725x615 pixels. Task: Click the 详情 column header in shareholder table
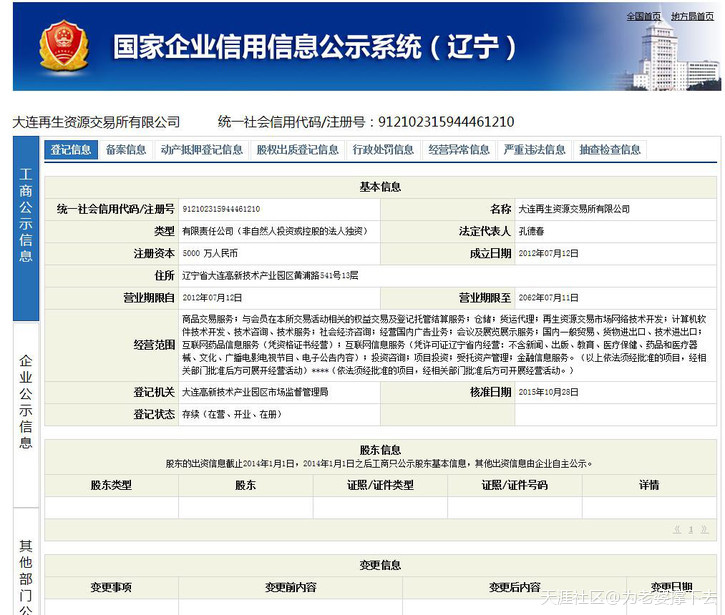[x=649, y=485]
